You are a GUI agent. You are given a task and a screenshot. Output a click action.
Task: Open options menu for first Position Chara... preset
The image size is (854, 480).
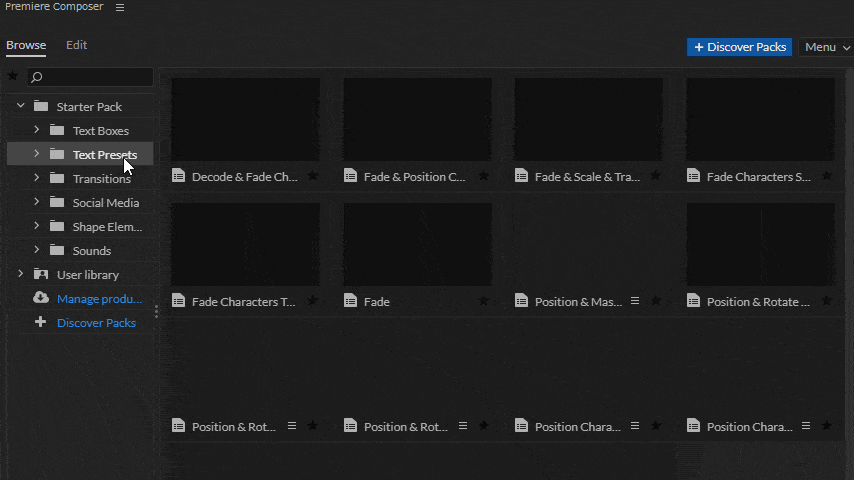(x=635, y=426)
